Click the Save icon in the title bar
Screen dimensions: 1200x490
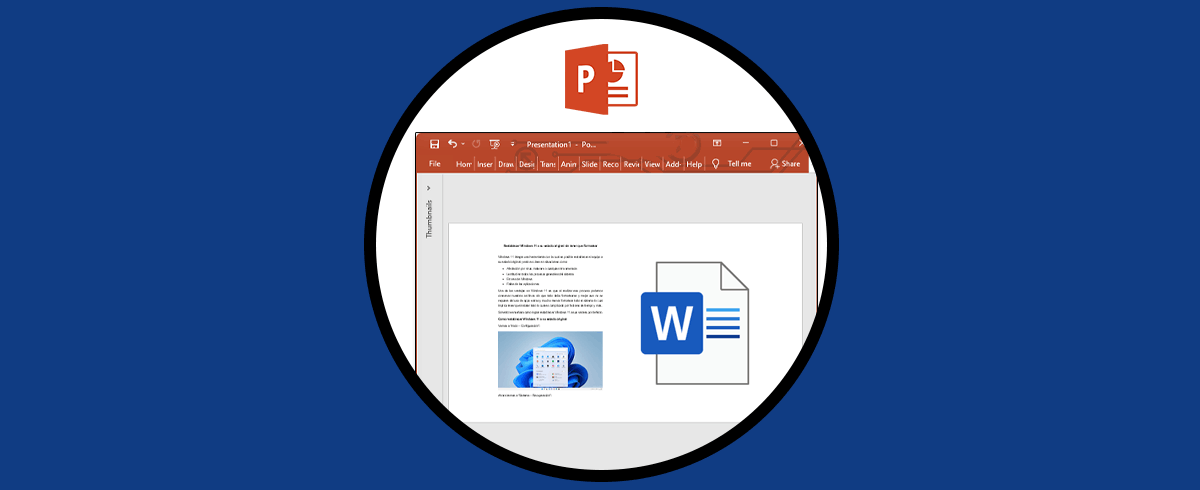[x=435, y=144]
